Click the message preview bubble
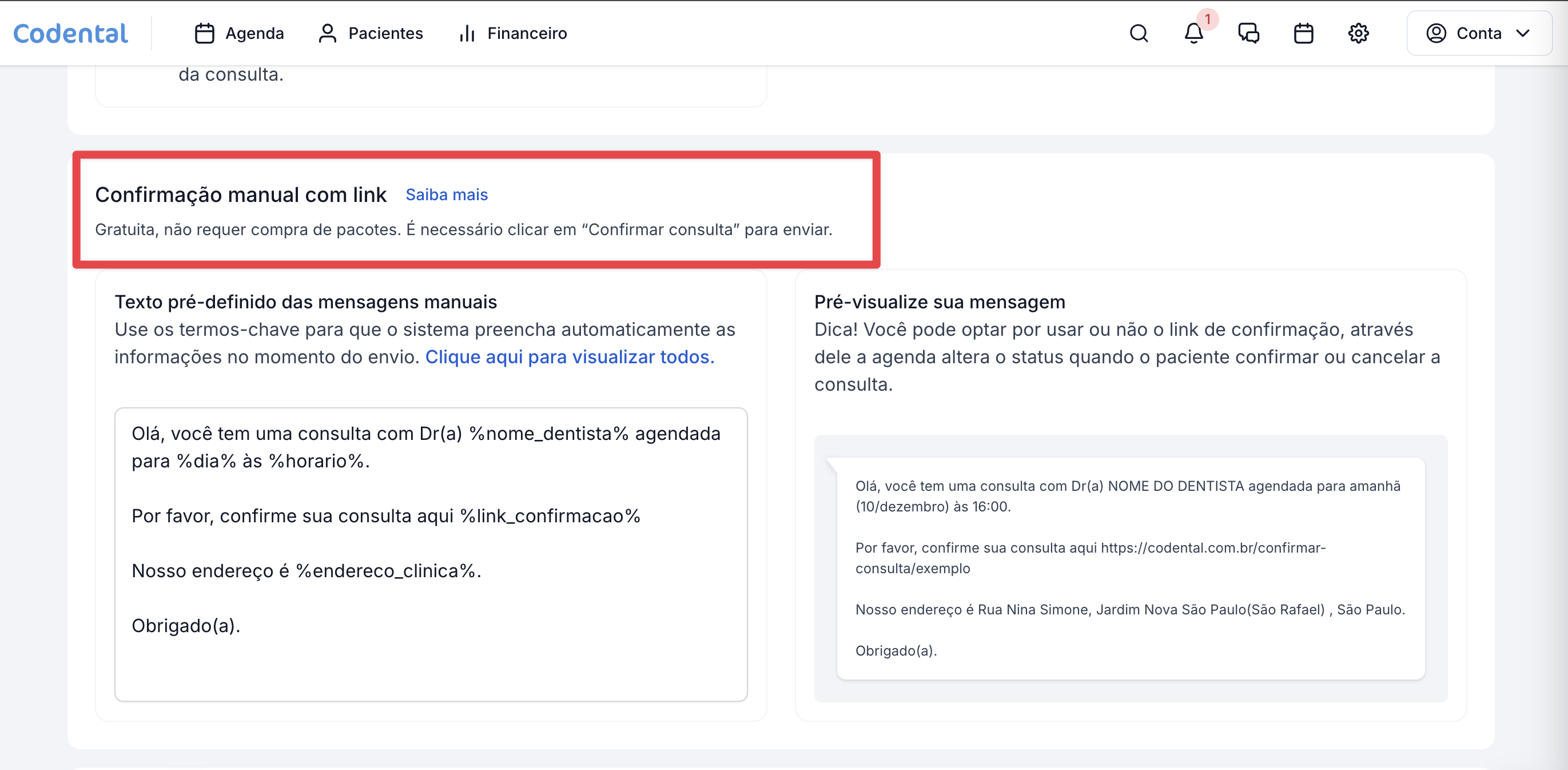Screen dimensions: 1568x770 (1130, 568)
